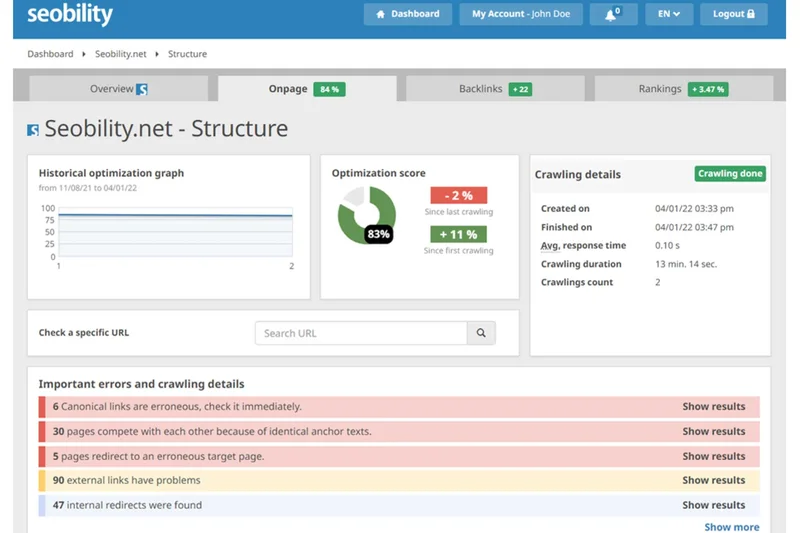Click the seobility logo
The width and height of the screenshot is (800, 533).
point(70,15)
